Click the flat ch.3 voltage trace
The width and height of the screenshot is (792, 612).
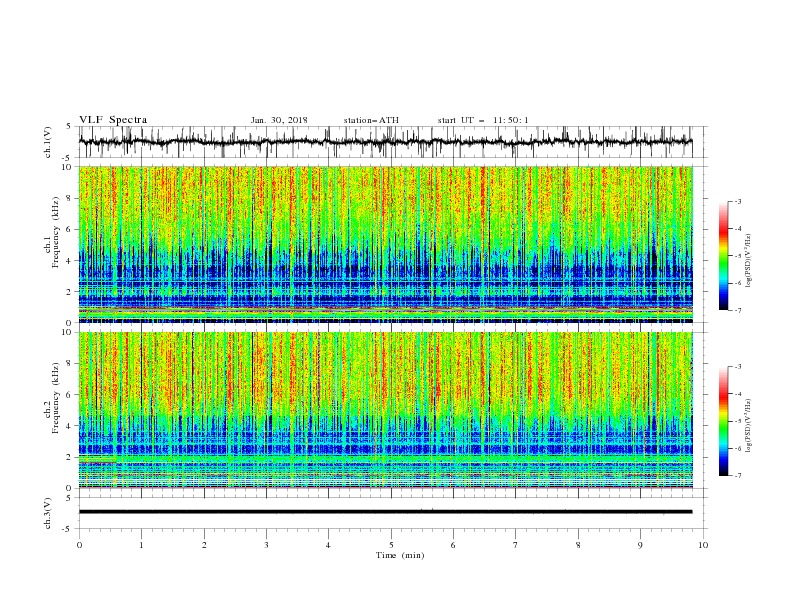tap(386, 512)
